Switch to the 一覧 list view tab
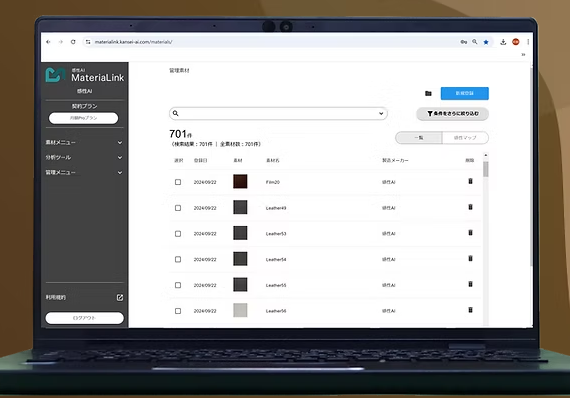Image resolution: width=570 pixels, height=398 pixels. [x=419, y=138]
